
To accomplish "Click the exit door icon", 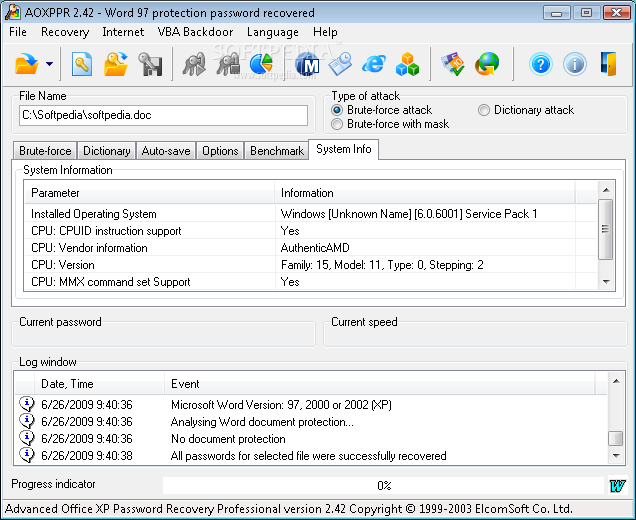I will click(609, 64).
